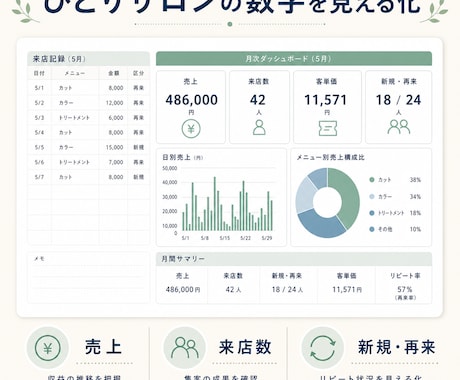
Task: Click the bottom 来店数 heading text
Action: tap(245, 347)
